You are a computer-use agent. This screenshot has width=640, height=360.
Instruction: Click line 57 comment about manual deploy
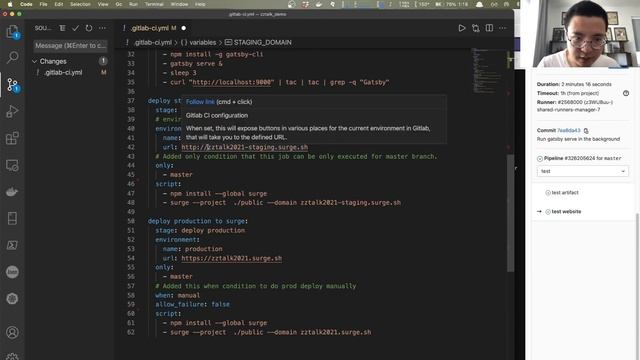point(256,286)
